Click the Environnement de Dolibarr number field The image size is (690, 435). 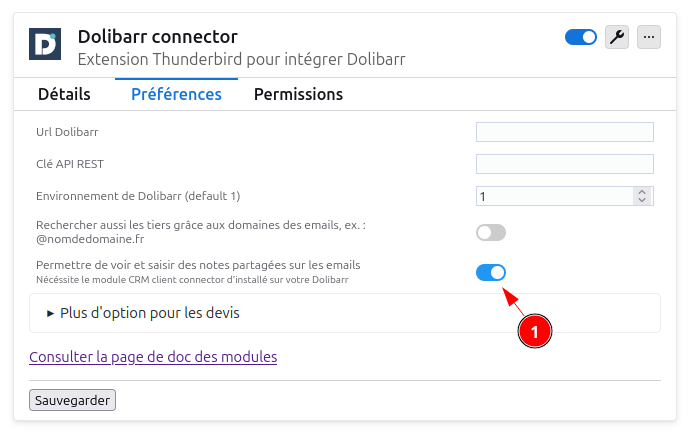tap(553, 196)
